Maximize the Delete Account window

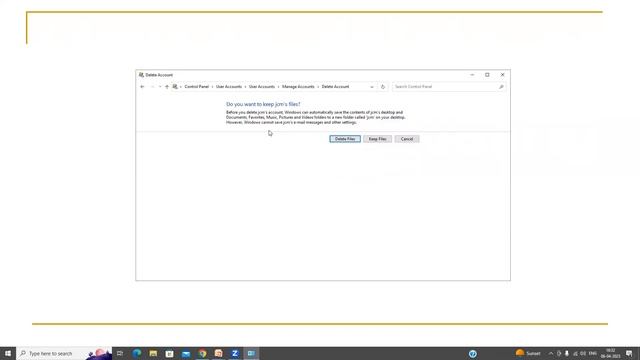(487, 75)
